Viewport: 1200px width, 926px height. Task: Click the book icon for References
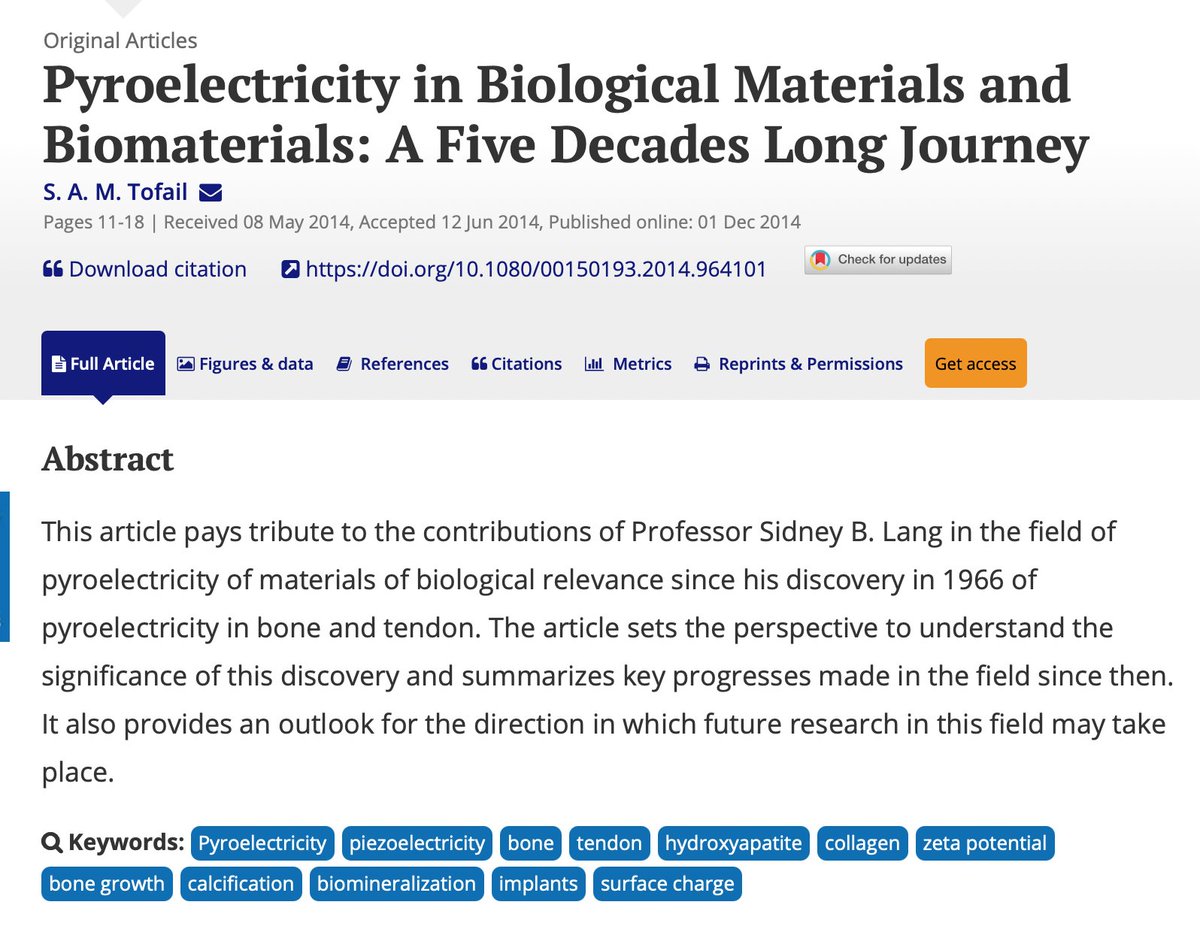[344, 364]
